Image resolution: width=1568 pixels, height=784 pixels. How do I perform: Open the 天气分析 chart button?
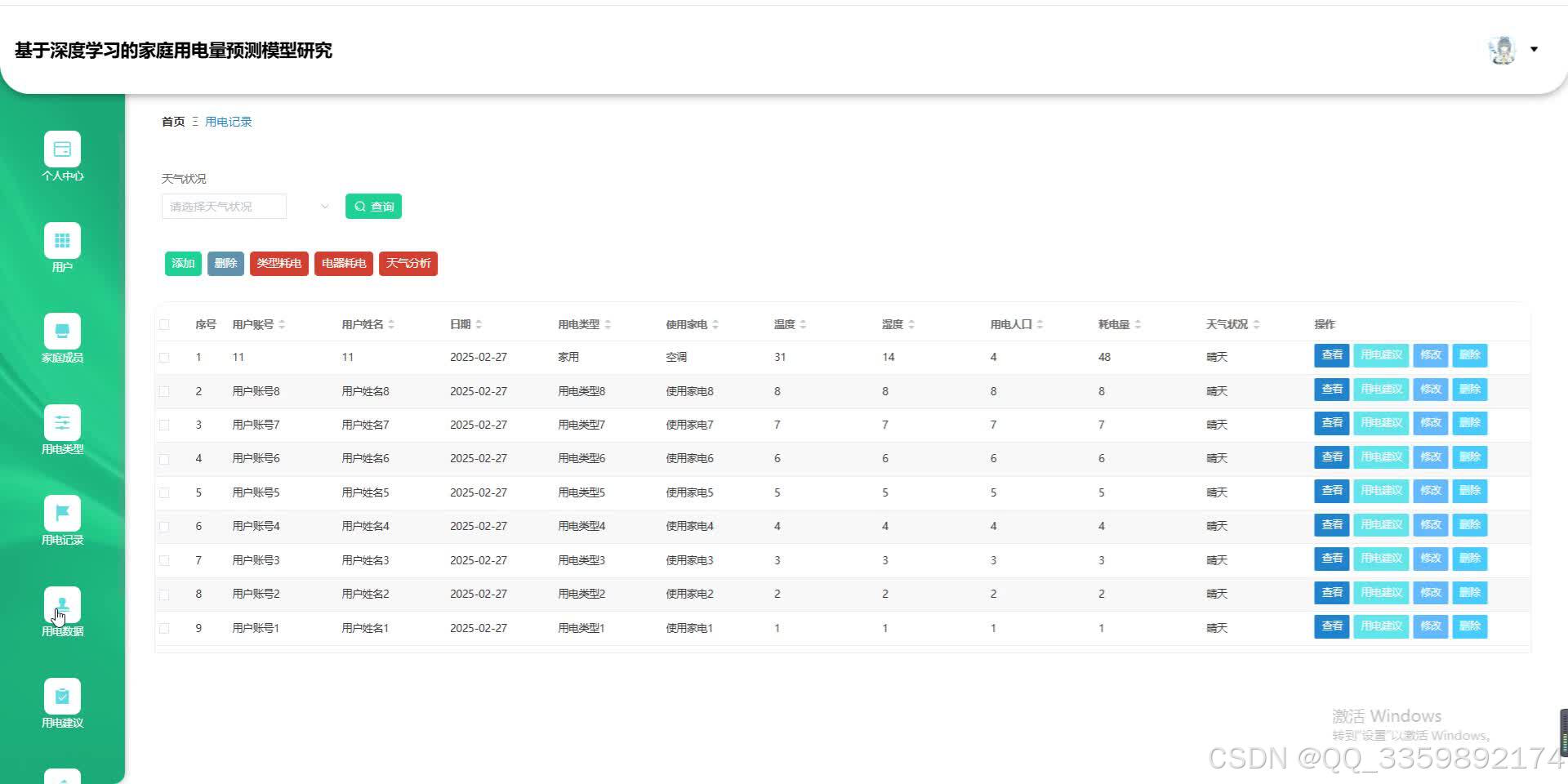(408, 263)
